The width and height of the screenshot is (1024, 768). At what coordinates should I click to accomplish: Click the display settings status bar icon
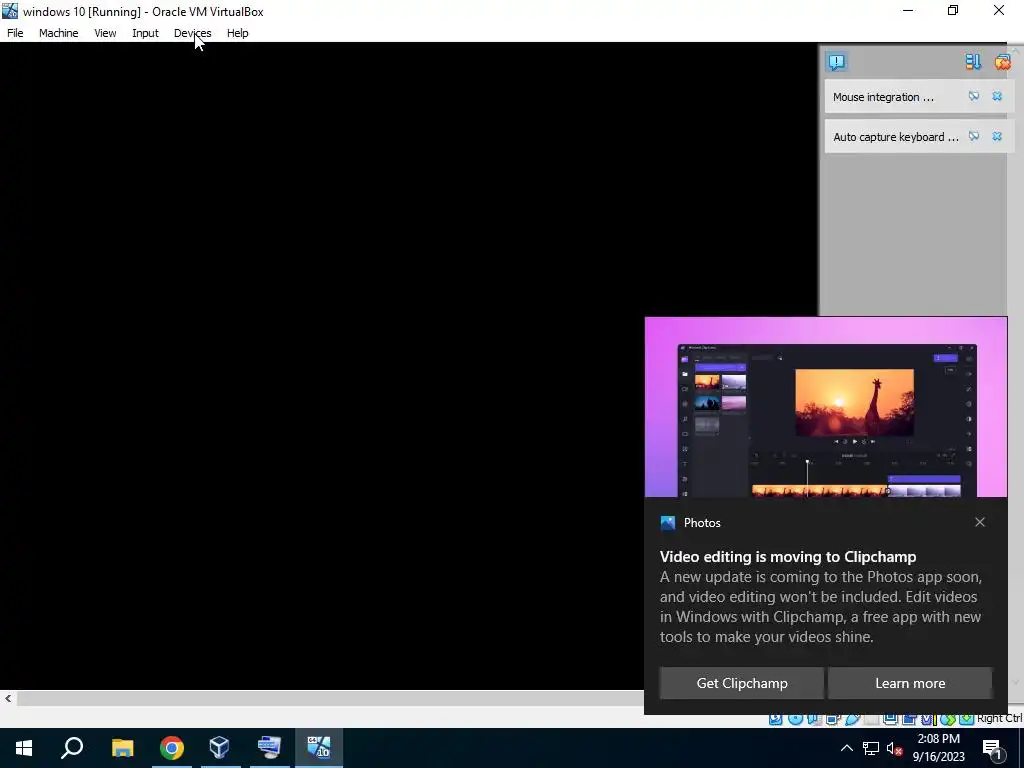point(890,718)
